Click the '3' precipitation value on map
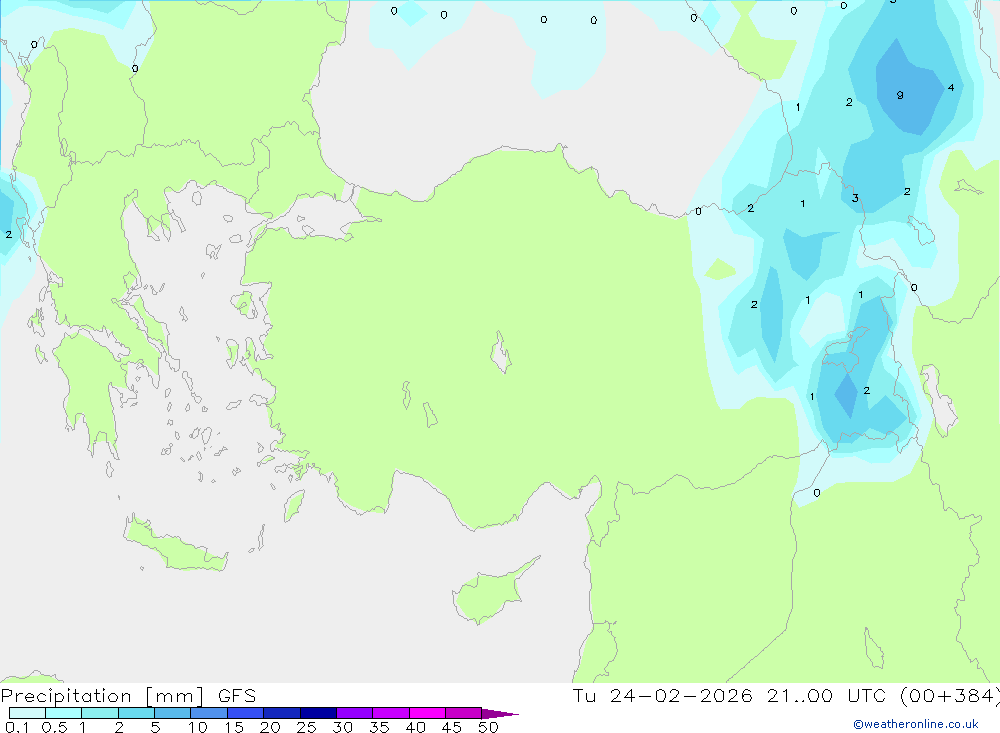1000x733 pixels. coord(855,198)
